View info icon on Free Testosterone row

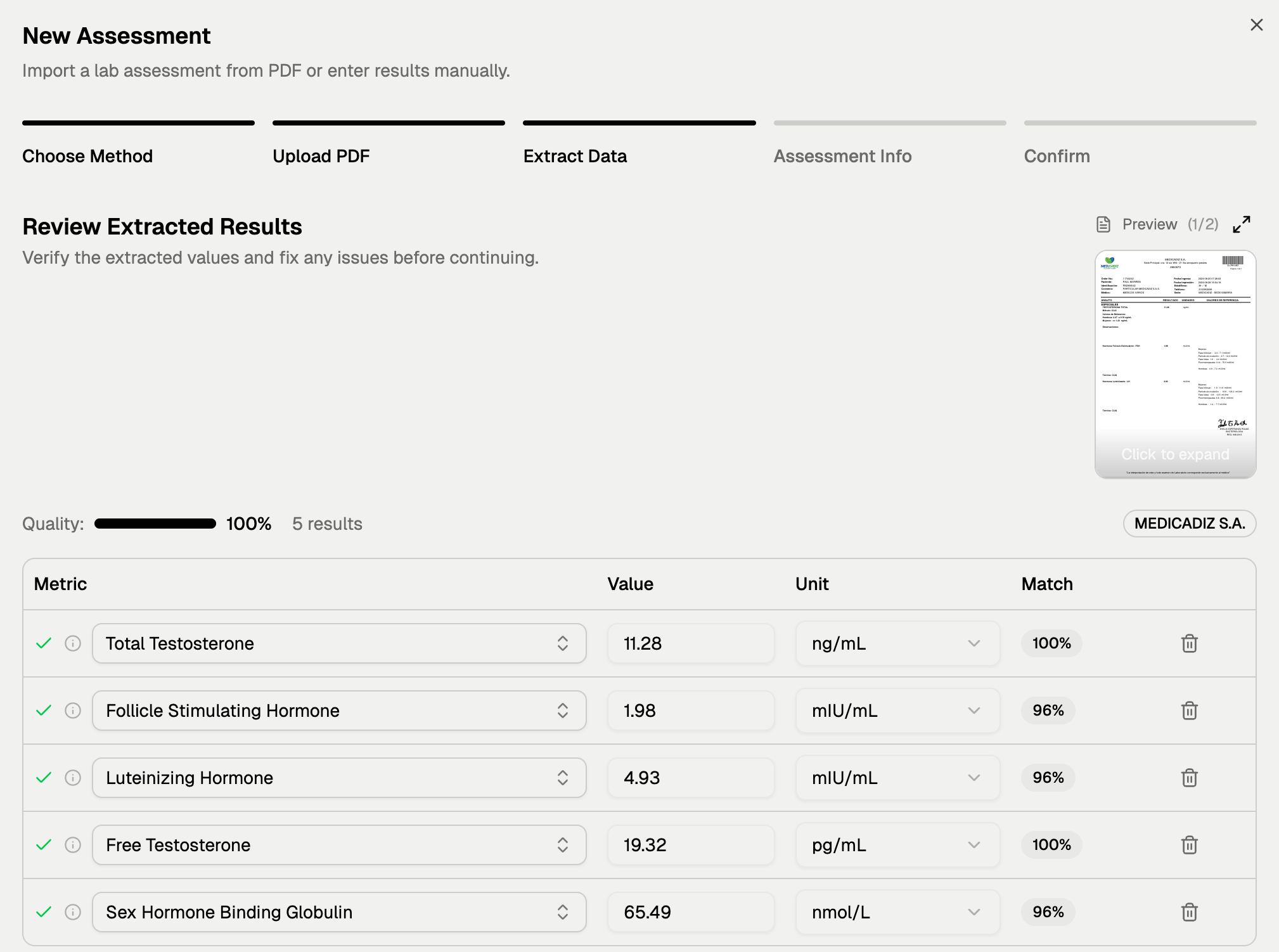point(72,845)
